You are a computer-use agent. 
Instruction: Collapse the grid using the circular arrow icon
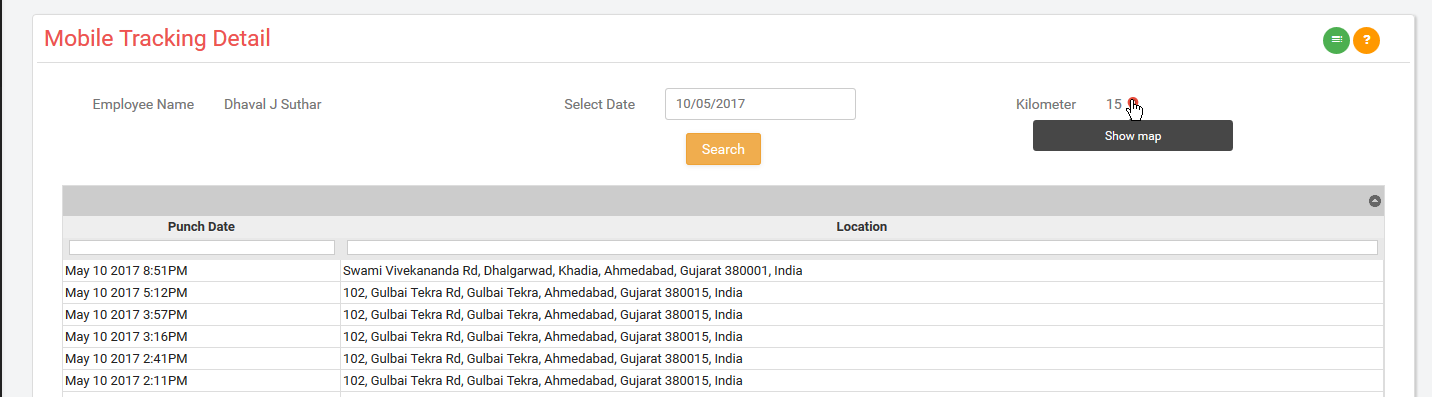click(x=1375, y=201)
